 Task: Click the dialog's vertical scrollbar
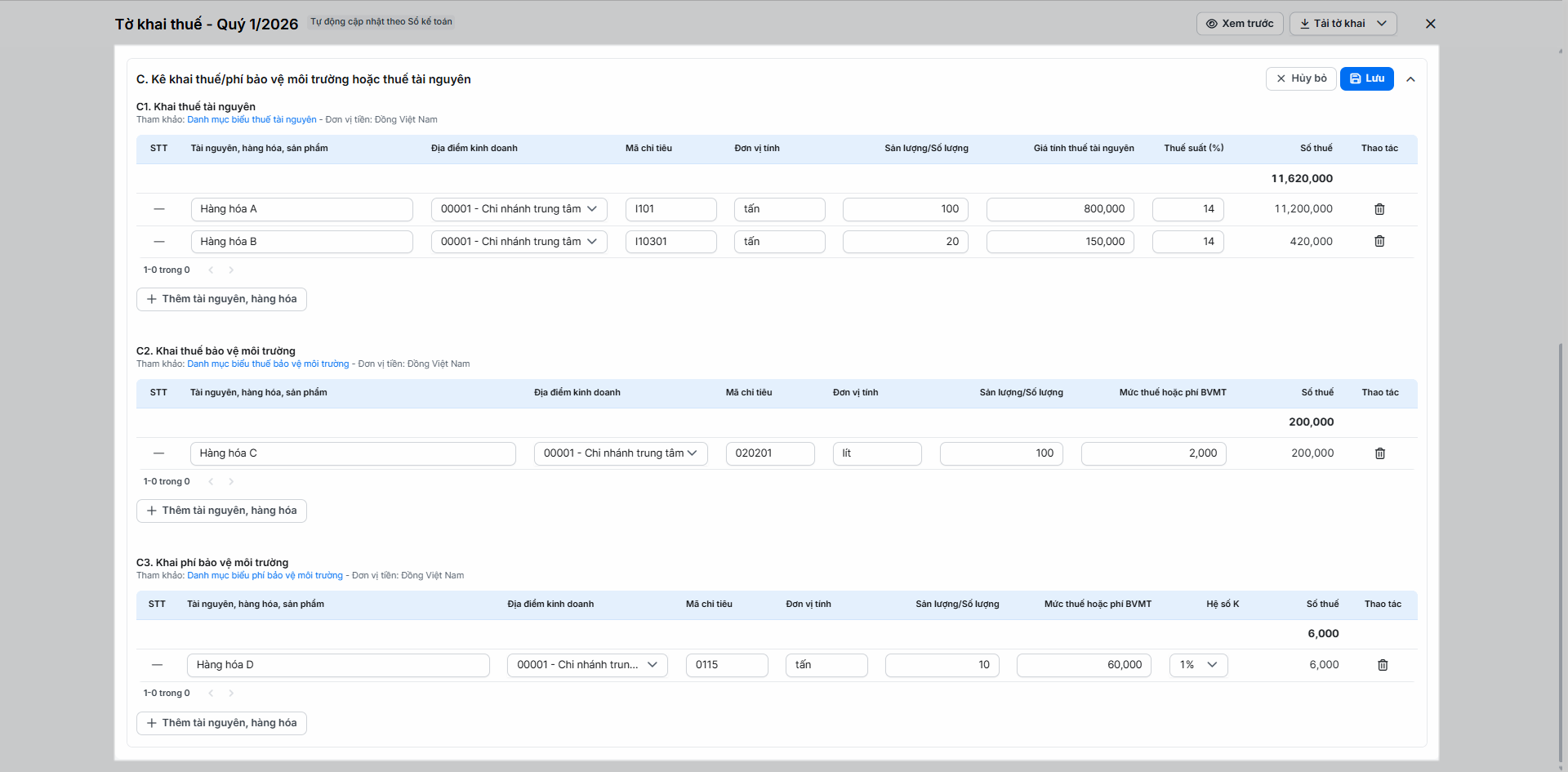coord(1561,551)
